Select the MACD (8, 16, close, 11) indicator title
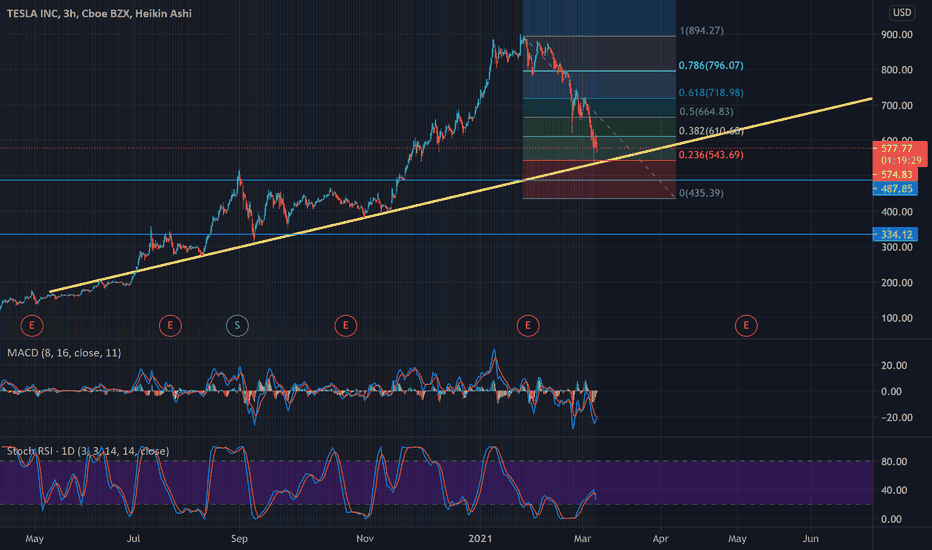Viewport: 932px width, 550px height. click(64, 353)
